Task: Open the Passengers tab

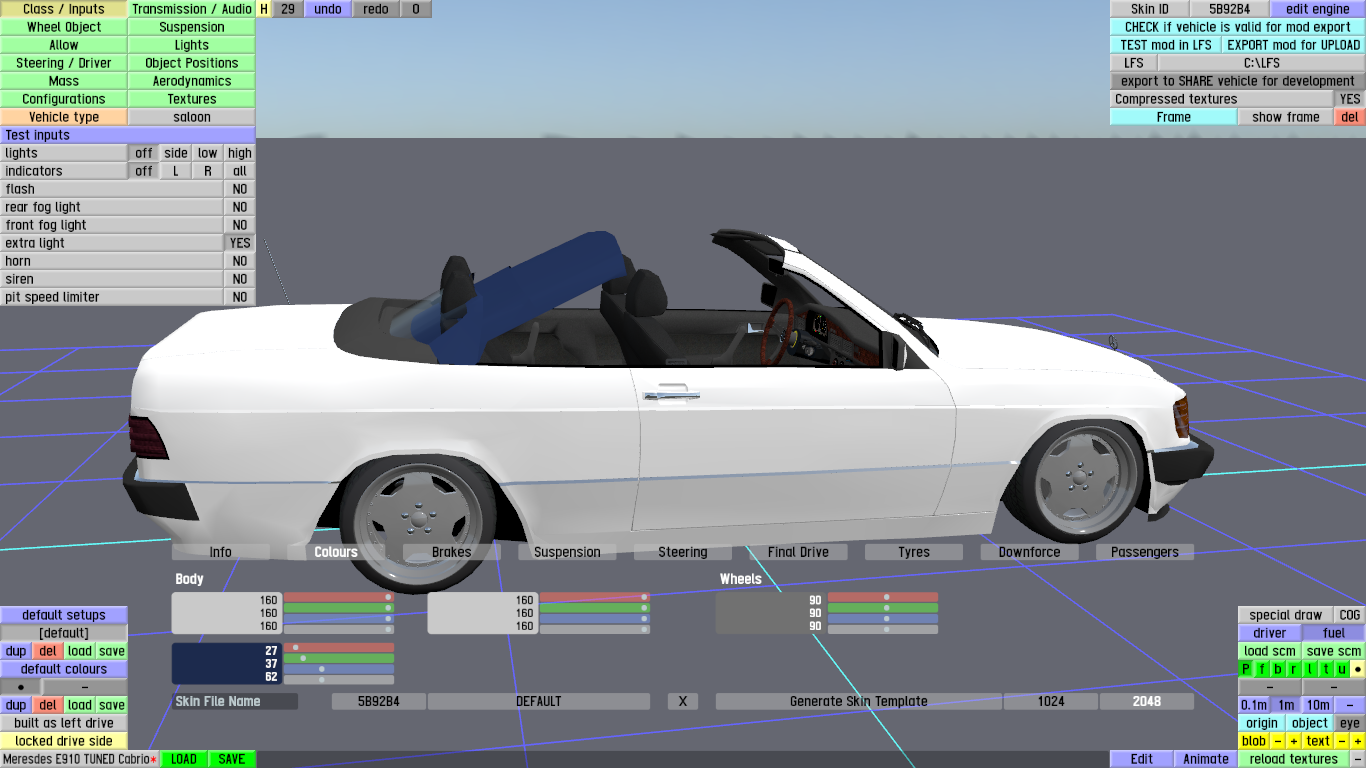Action: pyautogui.click(x=1145, y=552)
